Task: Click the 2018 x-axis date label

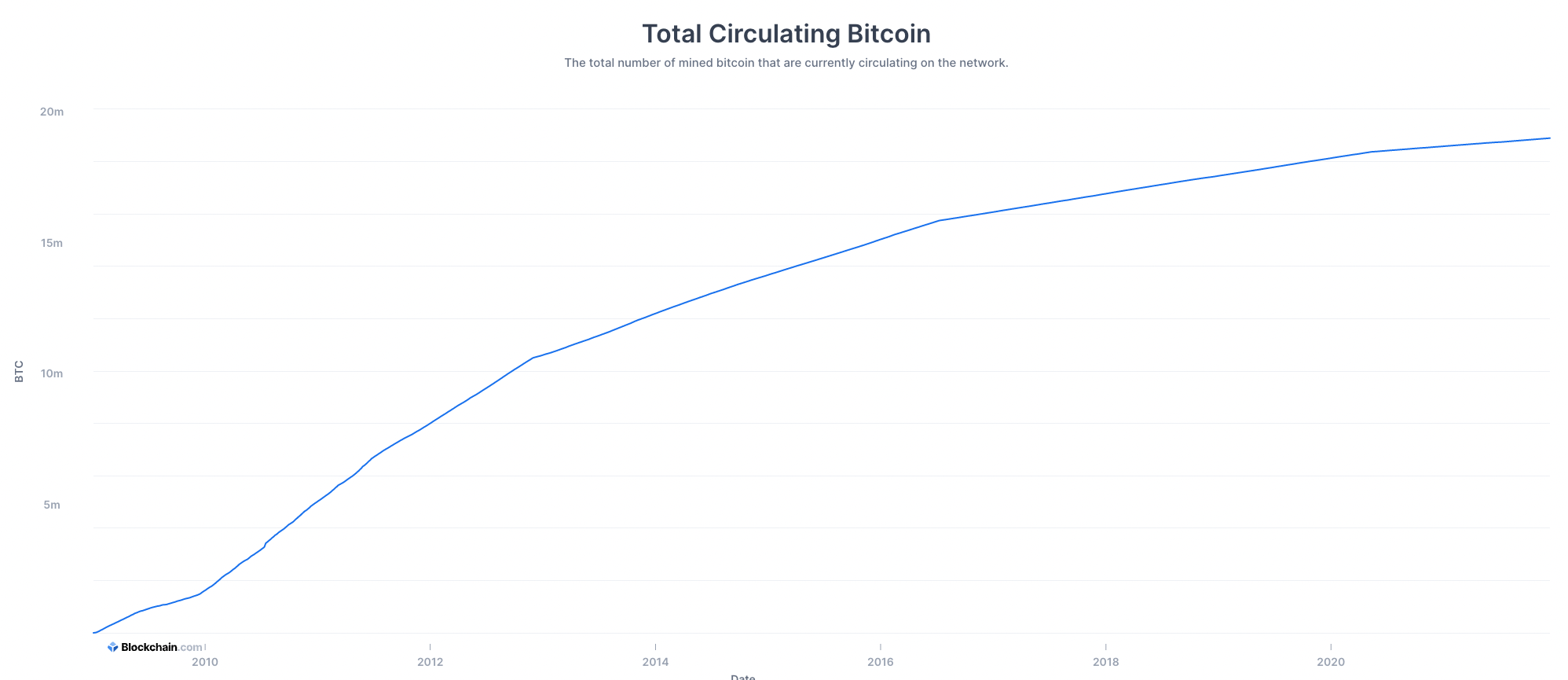Action: [x=1105, y=662]
